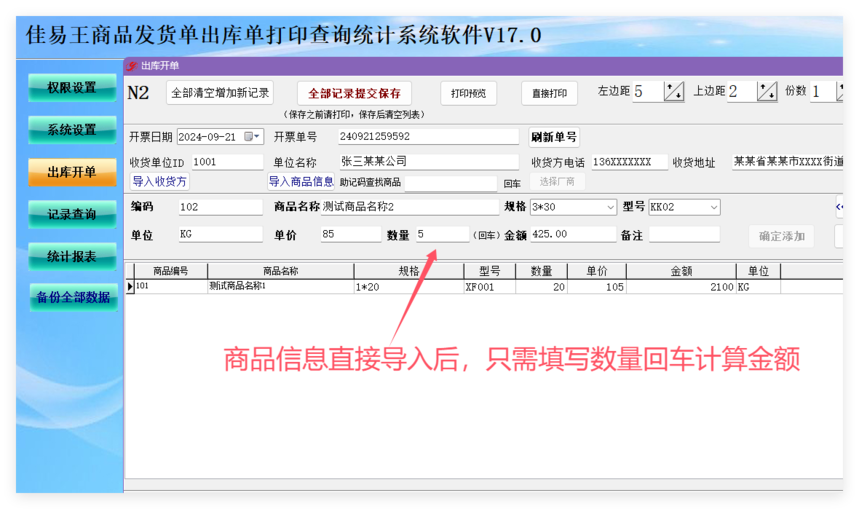Viewport: 859px width, 509px height.
Task: Click 确定添加 button
Action: coord(781,236)
